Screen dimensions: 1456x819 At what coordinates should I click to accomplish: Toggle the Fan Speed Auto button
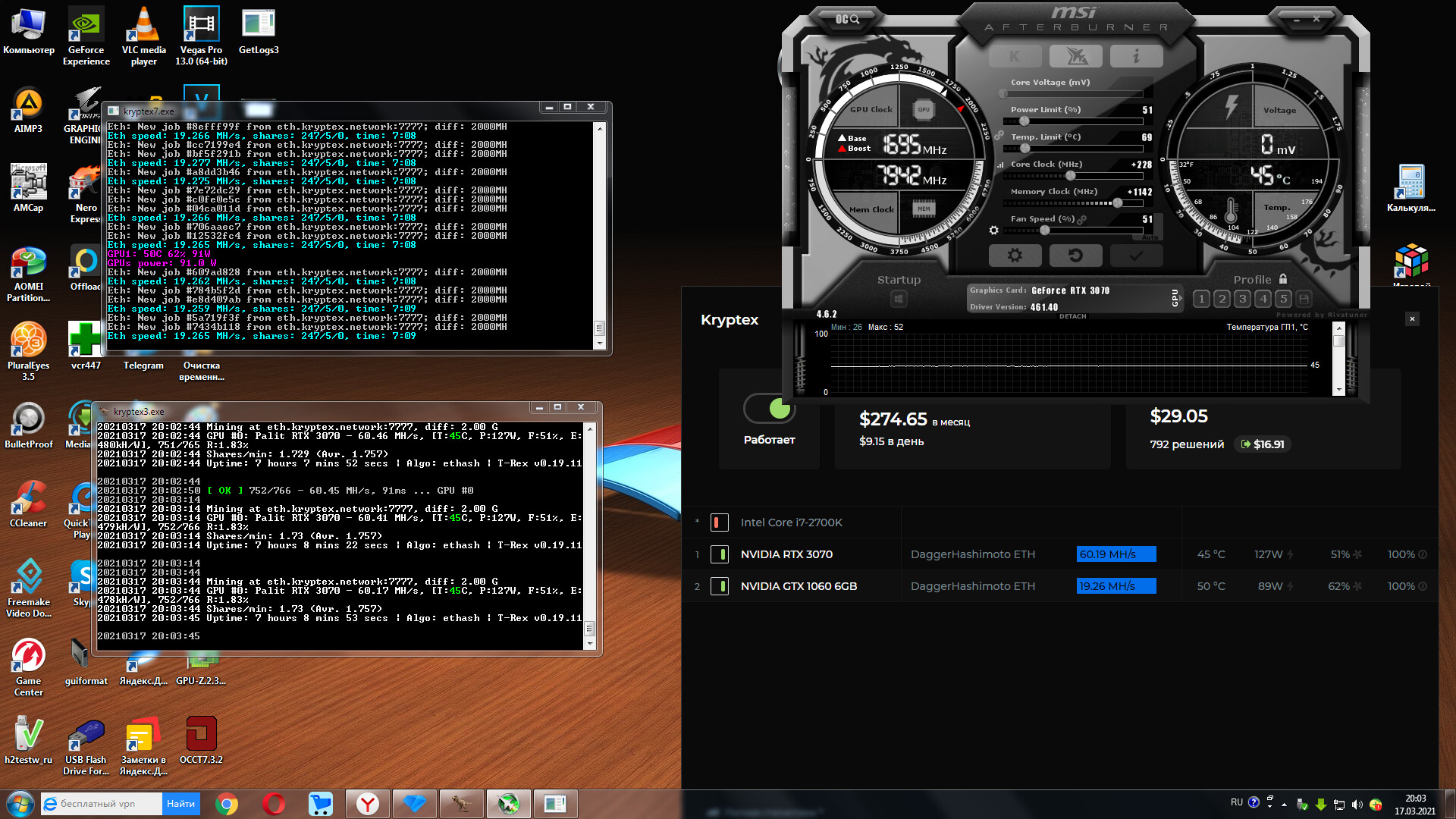1150,237
